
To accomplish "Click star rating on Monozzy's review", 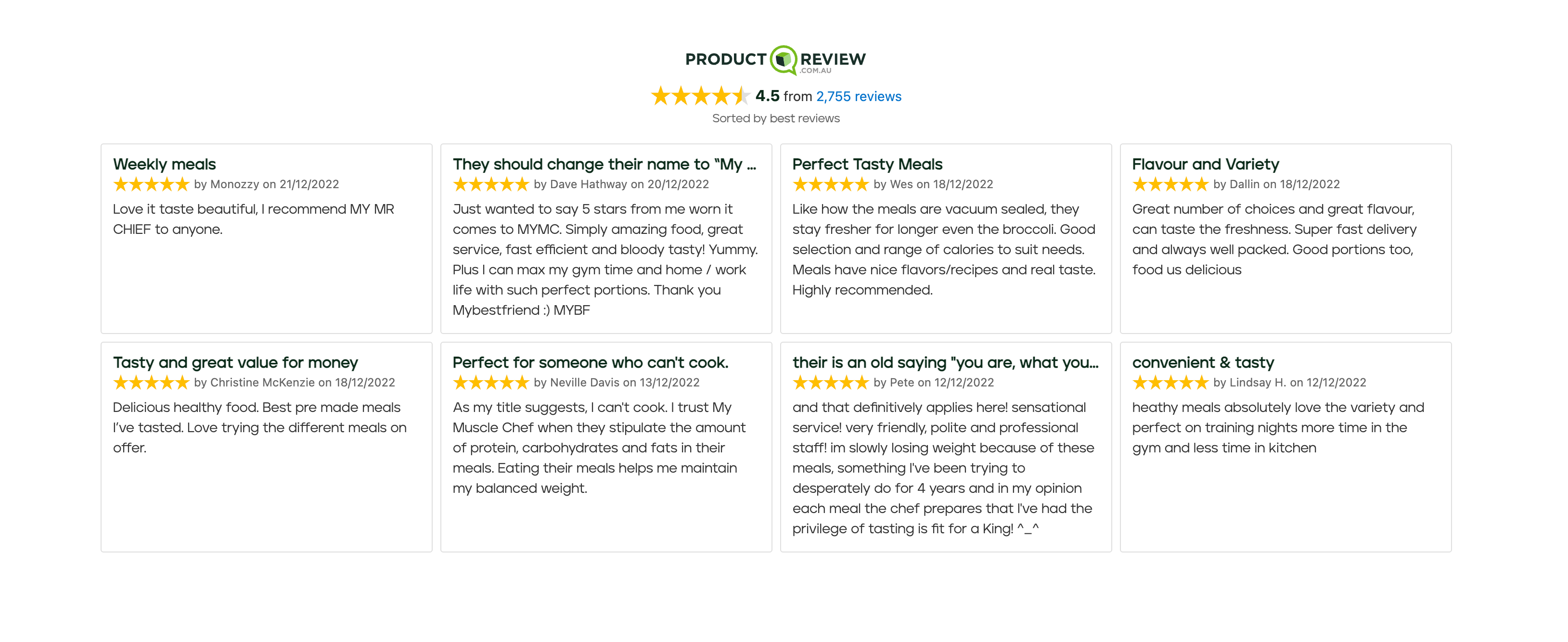I will point(151,184).
